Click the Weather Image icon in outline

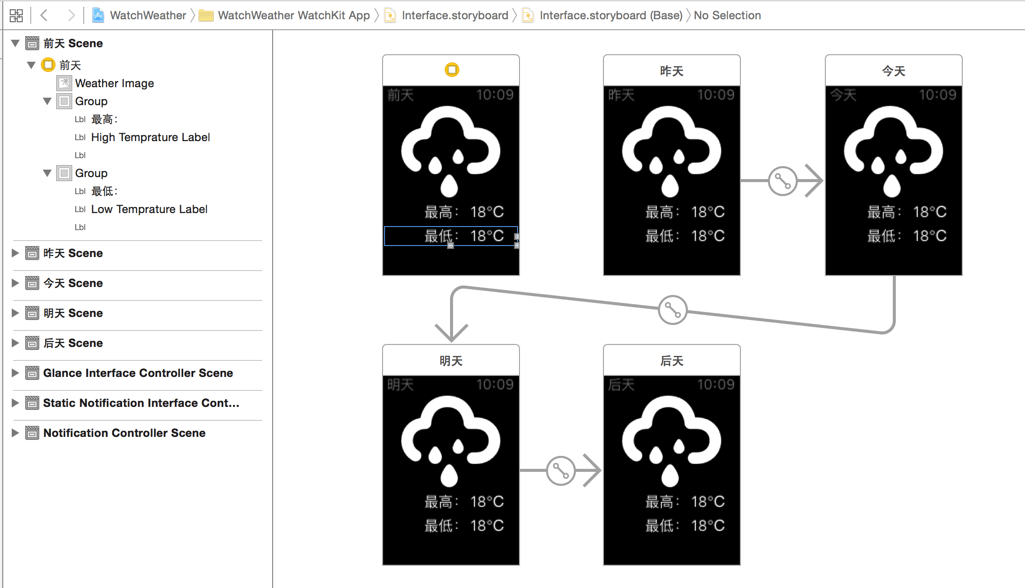pos(64,83)
